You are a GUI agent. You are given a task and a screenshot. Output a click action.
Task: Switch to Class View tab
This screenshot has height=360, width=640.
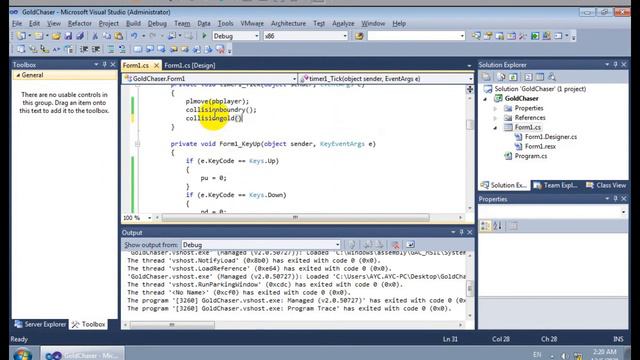606,185
